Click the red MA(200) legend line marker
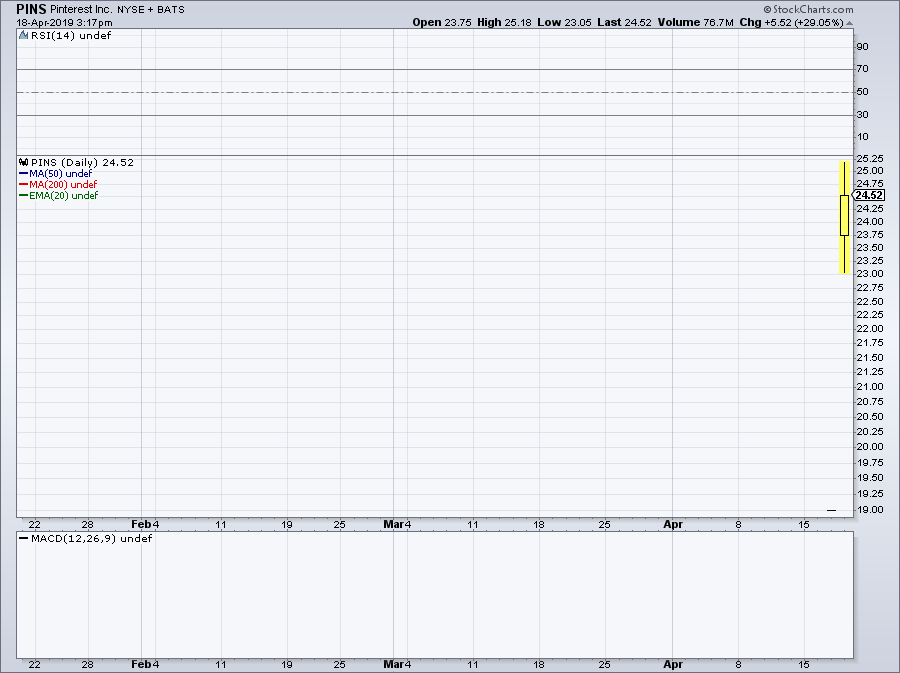This screenshot has height=673, width=900. [24, 184]
